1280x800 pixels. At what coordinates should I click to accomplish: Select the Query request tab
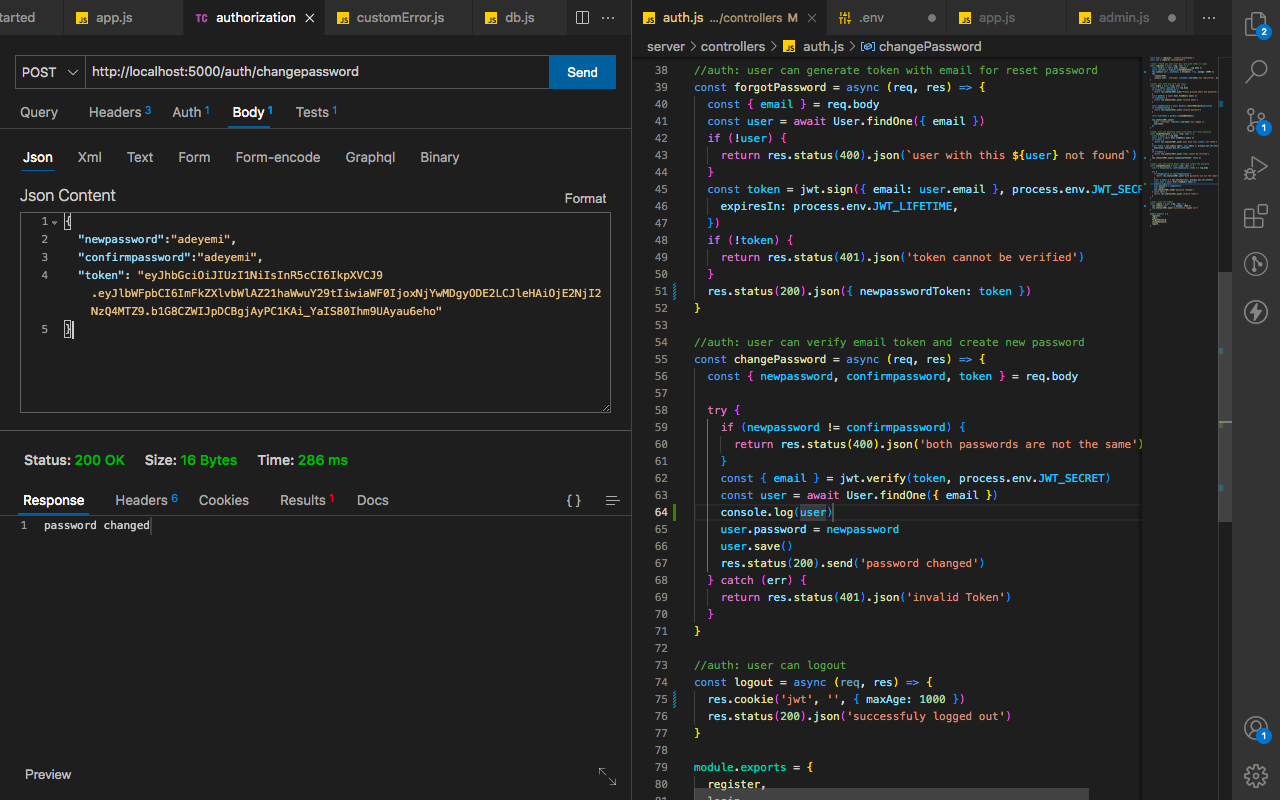[39, 112]
